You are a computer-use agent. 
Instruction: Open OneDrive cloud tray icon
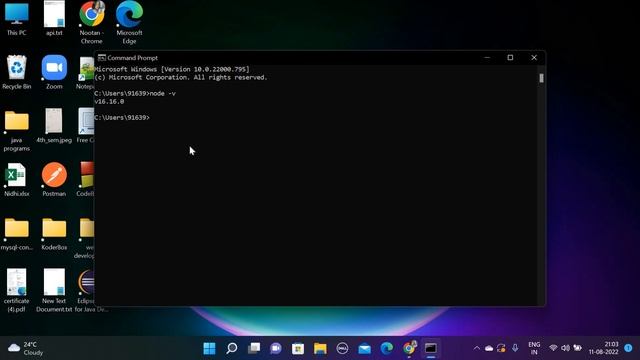coord(489,348)
